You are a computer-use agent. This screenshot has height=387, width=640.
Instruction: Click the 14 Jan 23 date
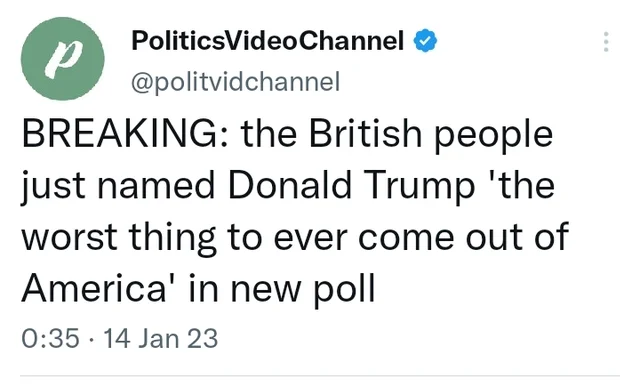[x=161, y=338]
